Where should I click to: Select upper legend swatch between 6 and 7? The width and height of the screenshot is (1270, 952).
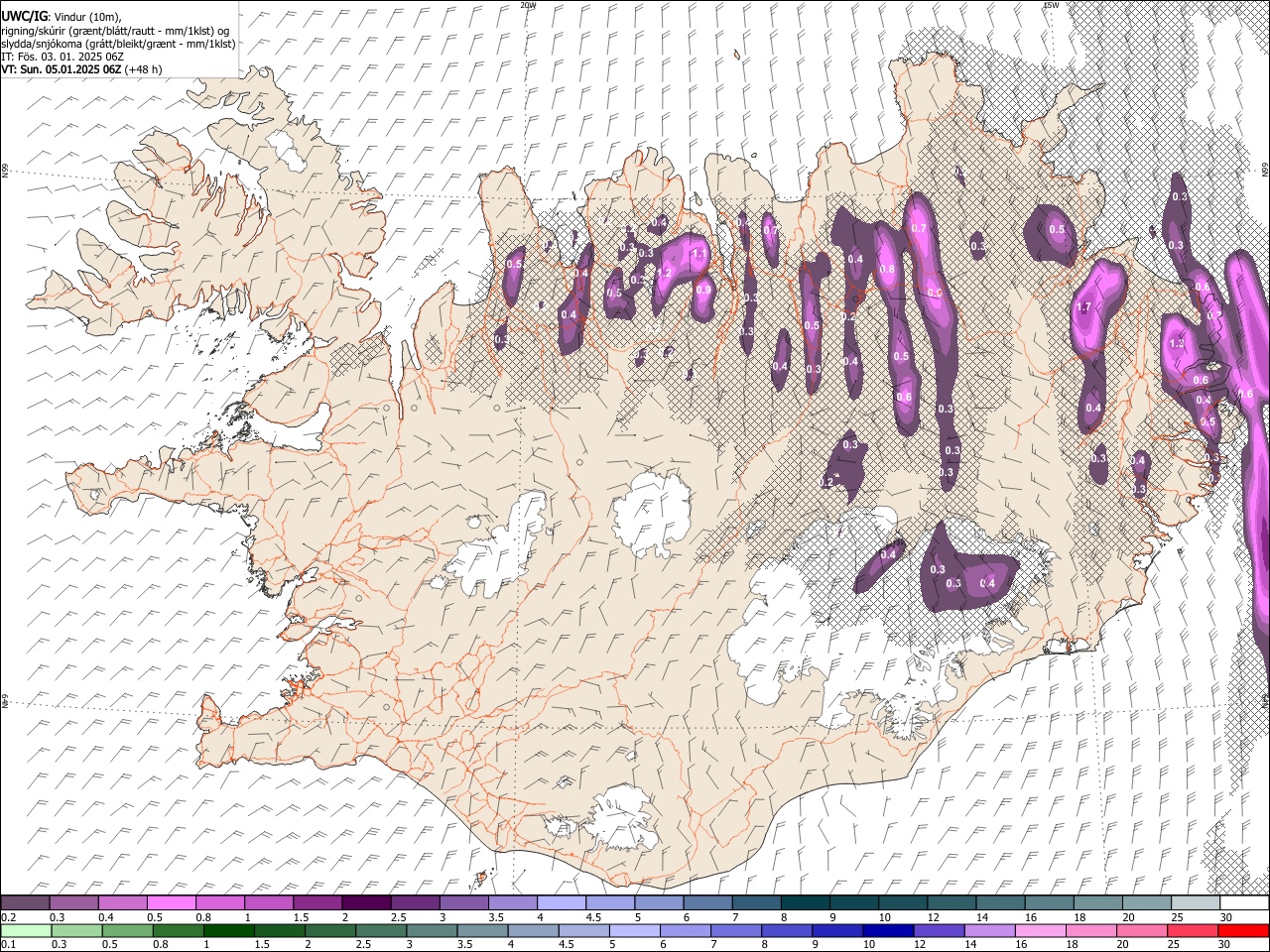[x=706, y=903]
